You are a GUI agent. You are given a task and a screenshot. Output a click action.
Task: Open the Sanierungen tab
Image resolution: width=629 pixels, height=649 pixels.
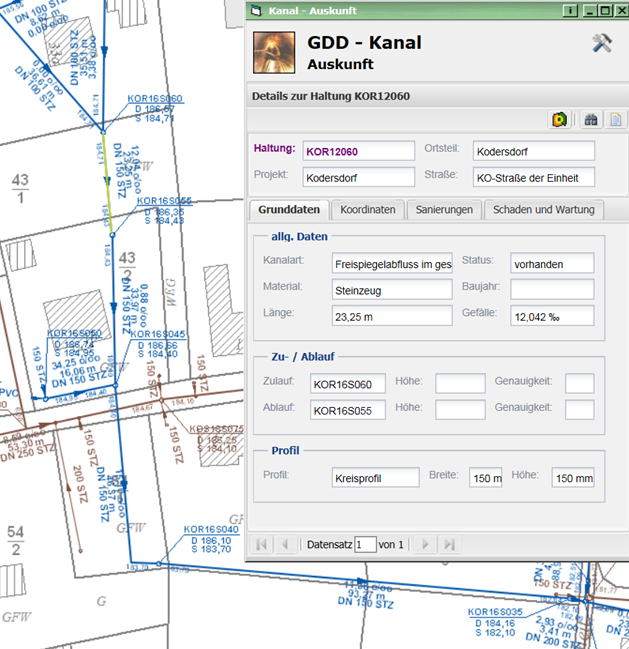444,210
